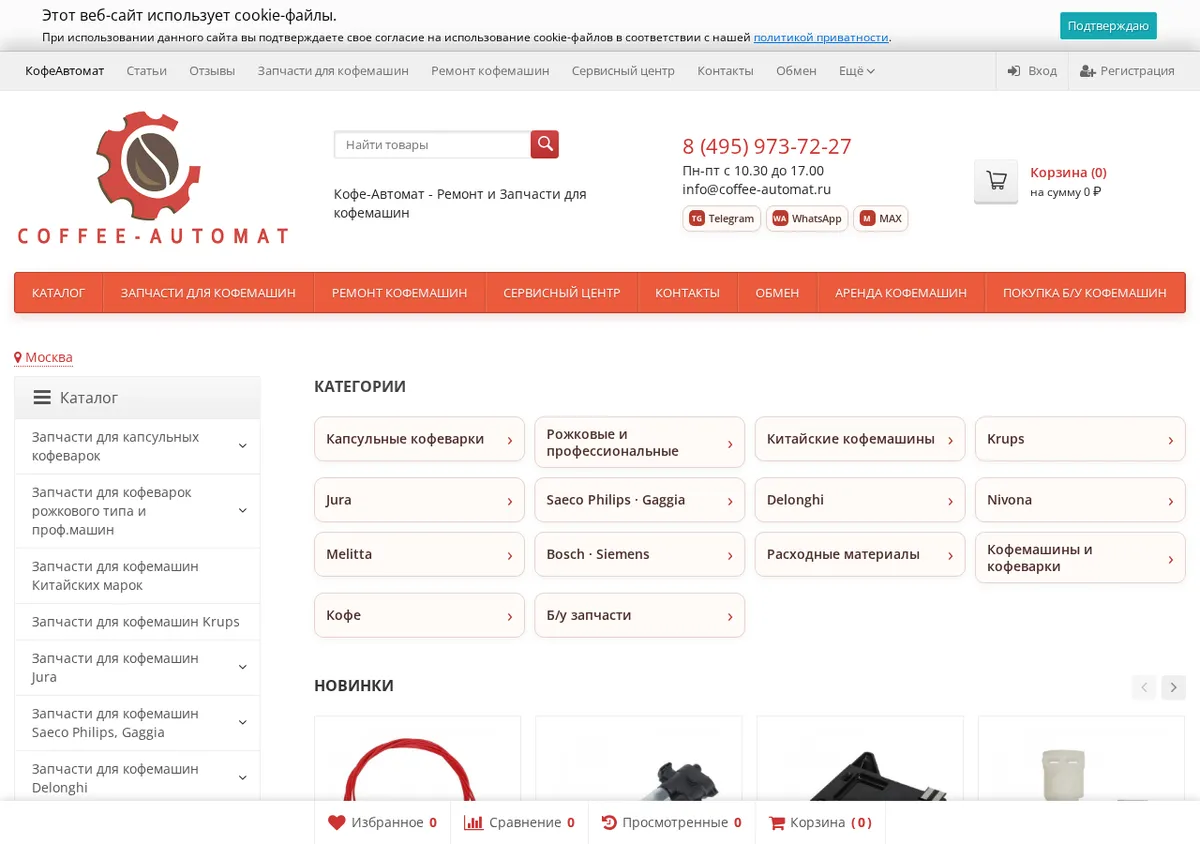1200x844 pixels.
Task: Open MAX messenger contact
Action: click(881, 218)
